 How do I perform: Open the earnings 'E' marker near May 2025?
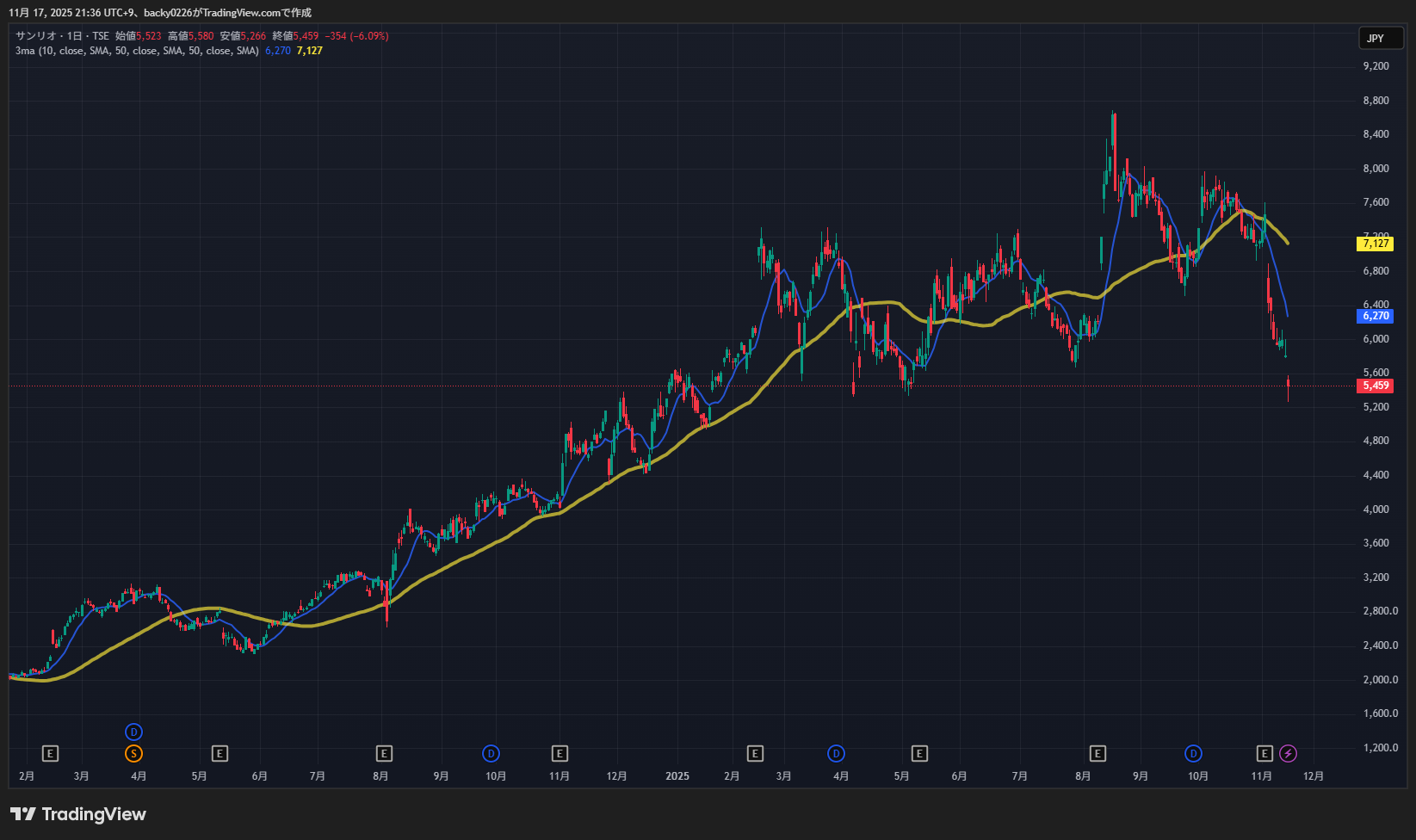point(919,754)
